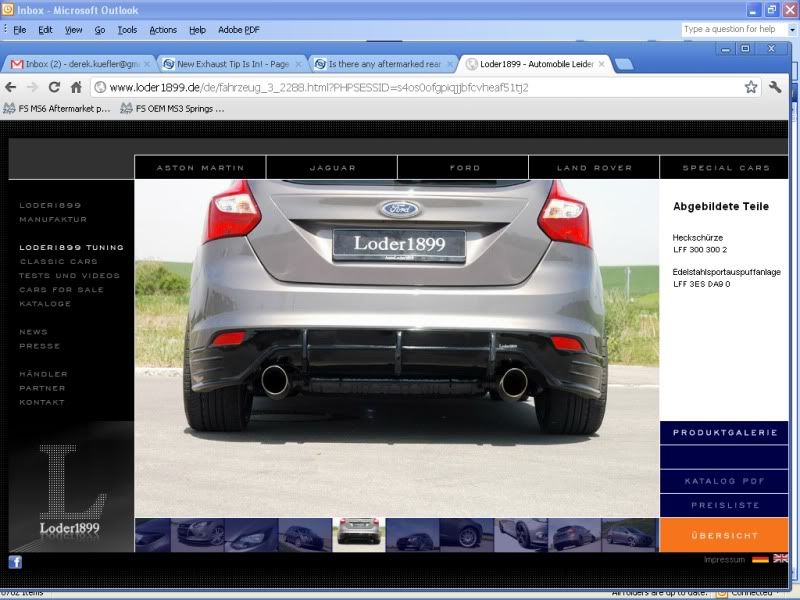The image size is (800, 600).
Task: Close the aftermarked rear tab
Action: [x=449, y=64]
